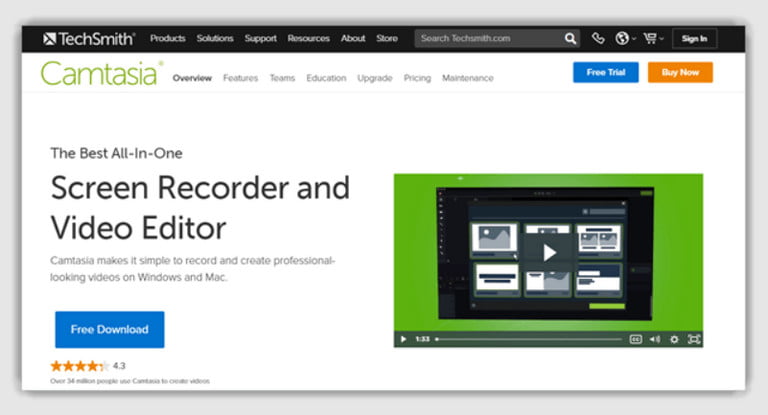Click the Camtasia logo
The image size is (768, 415).
tap(100, 73)
